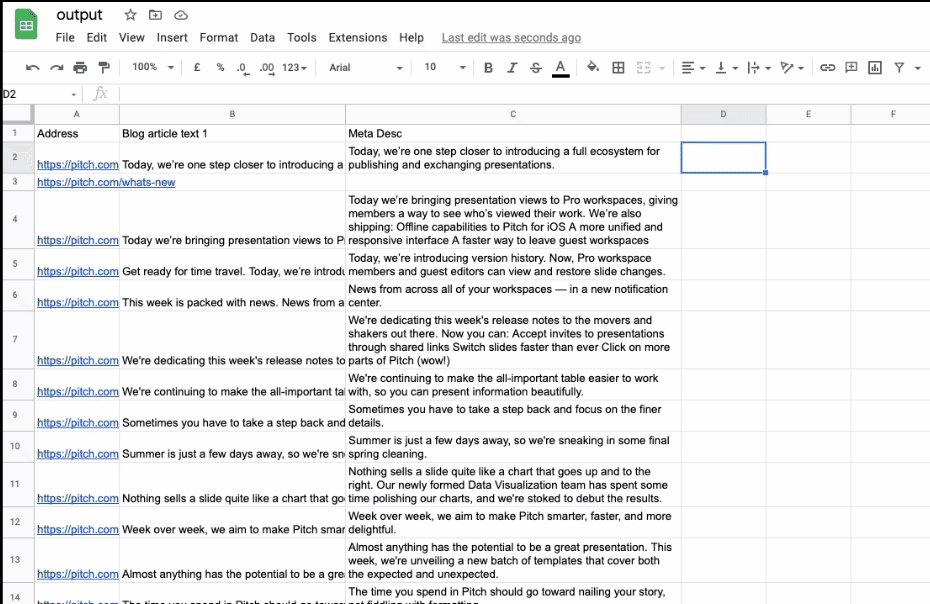Screen dimensions: 930x604
Task: Click the select all corner box
Action: pos(18,114)
